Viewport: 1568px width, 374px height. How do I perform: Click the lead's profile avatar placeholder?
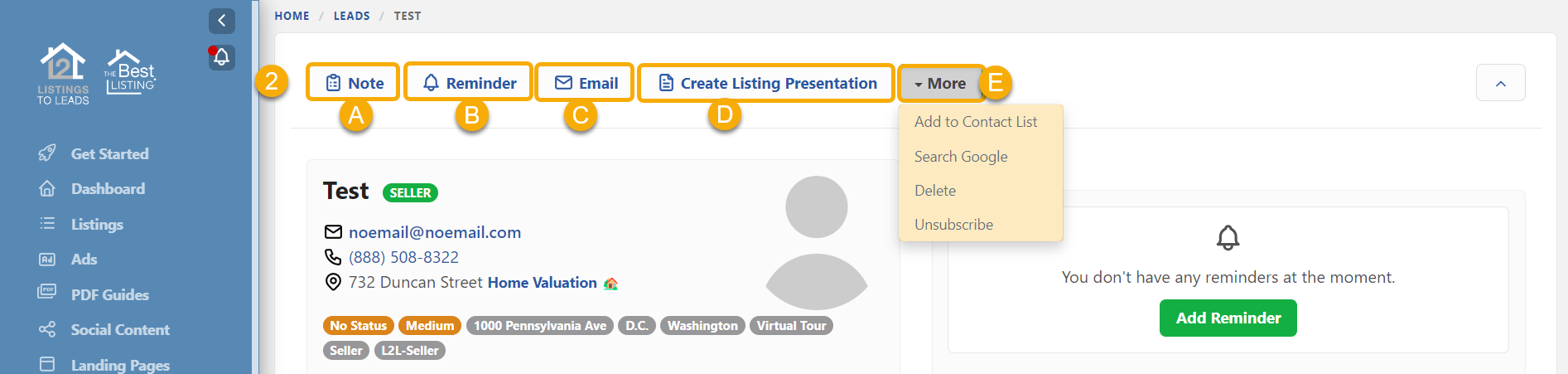click(x=816, y=242)
